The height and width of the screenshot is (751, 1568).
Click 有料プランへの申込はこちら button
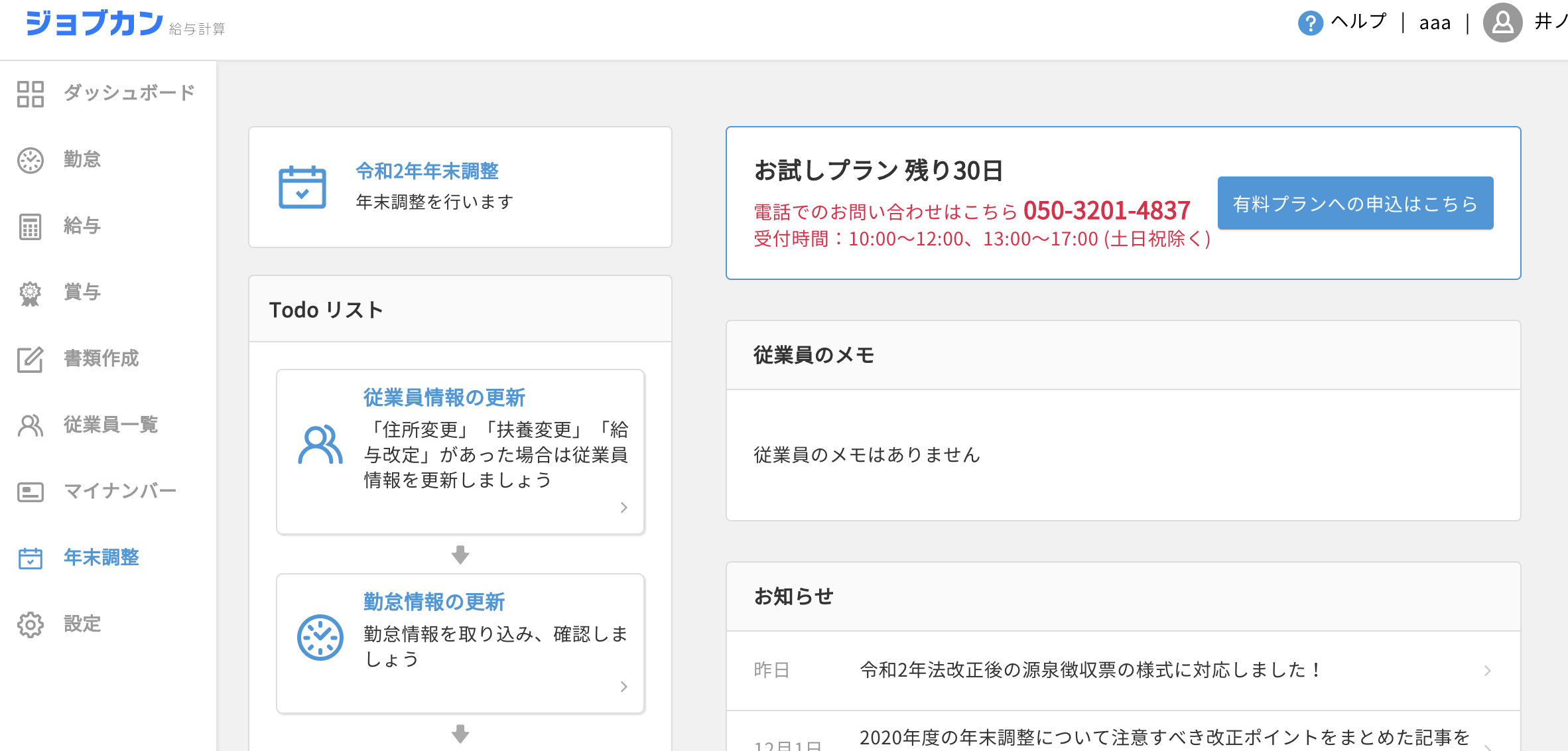(1355, 203)
